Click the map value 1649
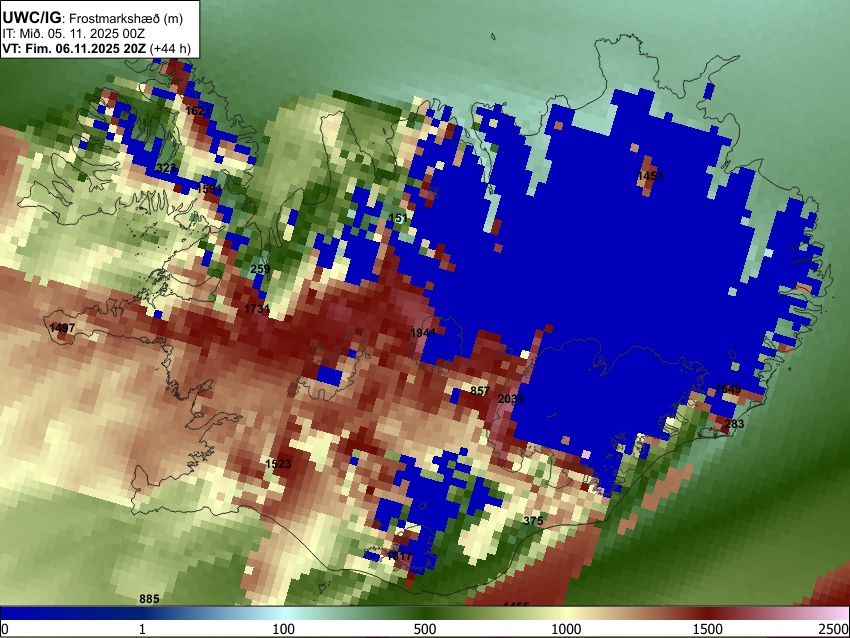This screenshot has height=638, width=850. tap(728, 389)
